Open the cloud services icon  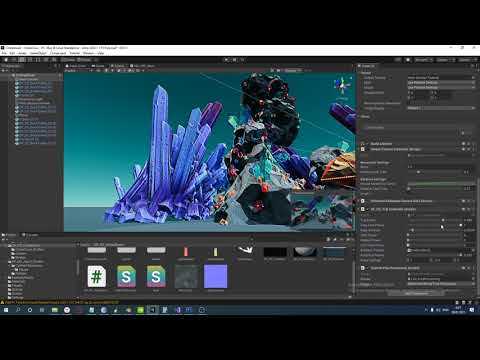tap(408, 60)
